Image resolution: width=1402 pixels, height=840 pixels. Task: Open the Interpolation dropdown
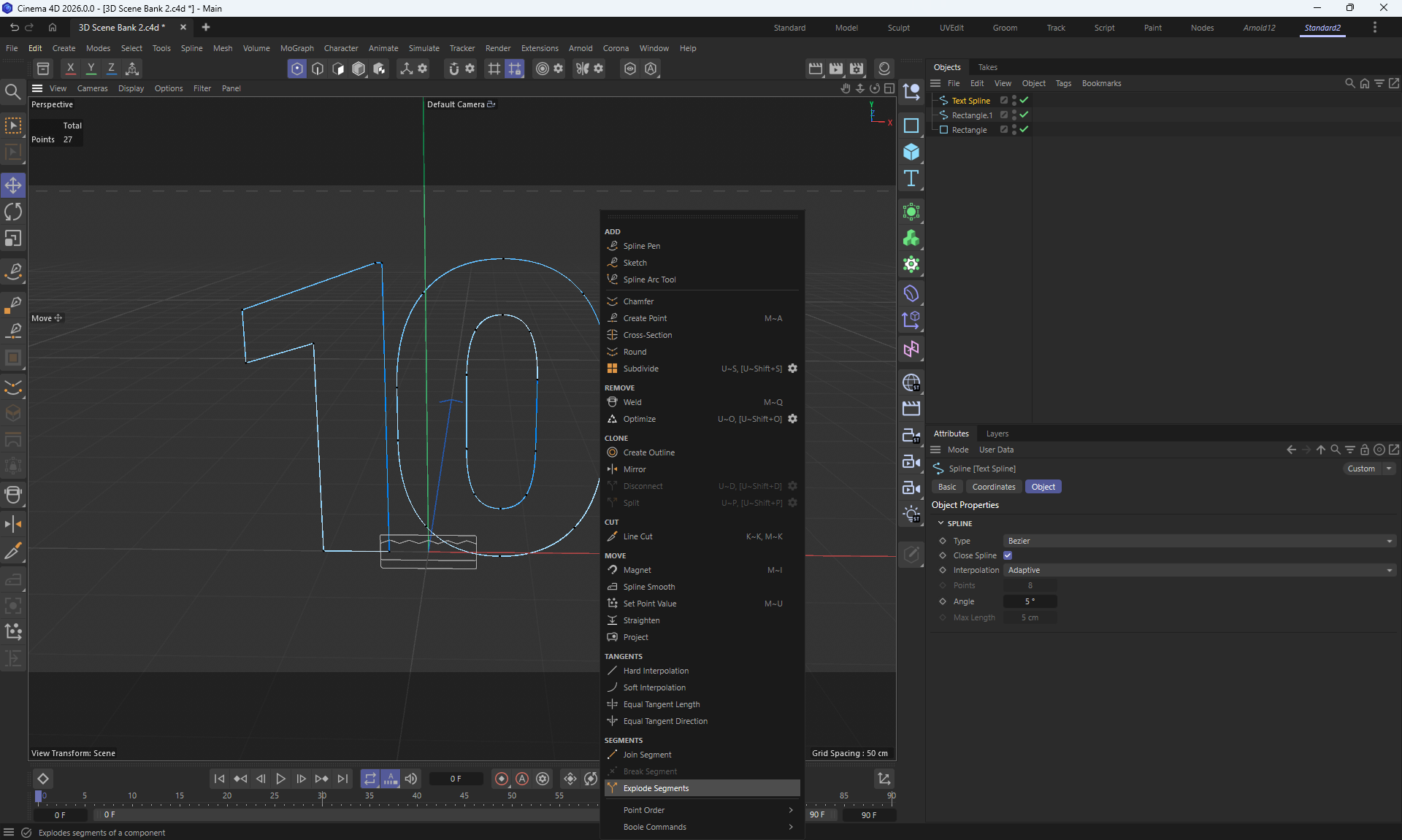point(1199,570)
